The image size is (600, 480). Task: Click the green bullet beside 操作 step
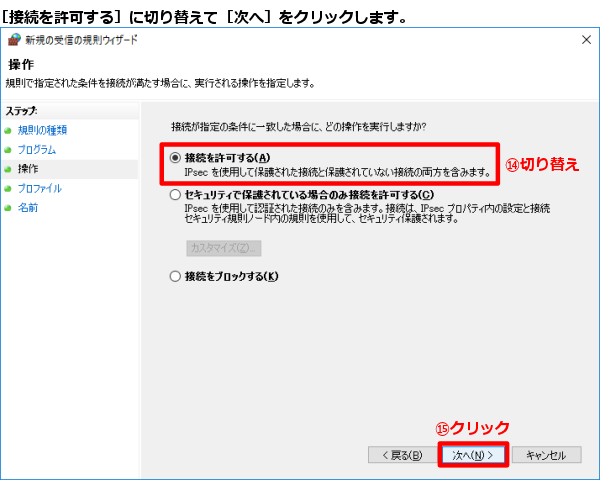(8, 169)
